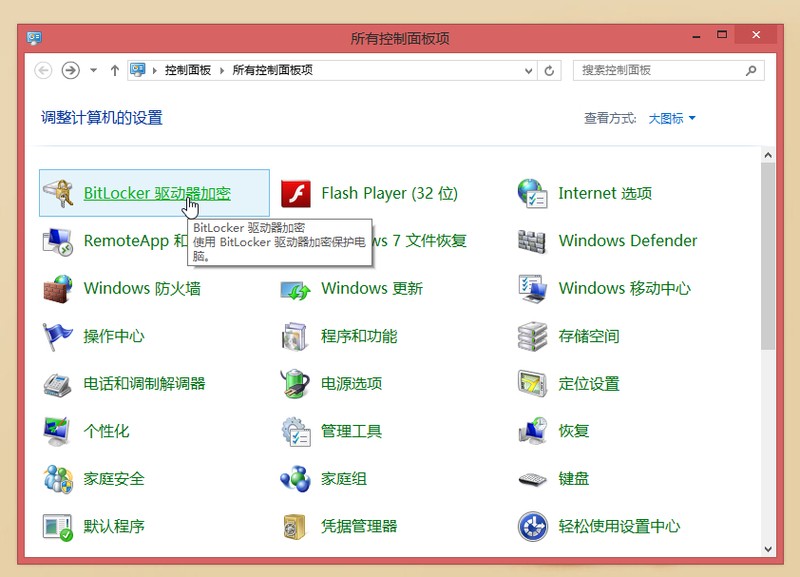Open the Windows 防火墙 brick wall icon

click(x=58, y=289)
